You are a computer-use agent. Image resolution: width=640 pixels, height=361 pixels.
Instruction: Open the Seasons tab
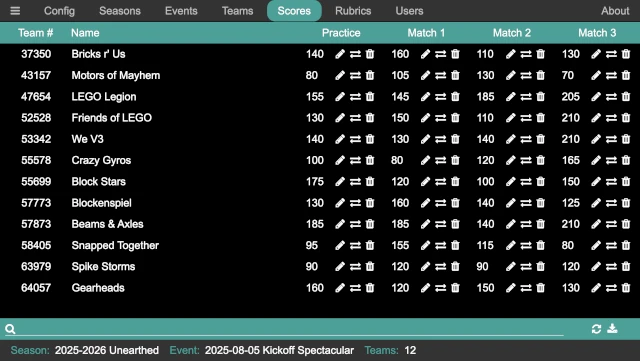point(120,11)
